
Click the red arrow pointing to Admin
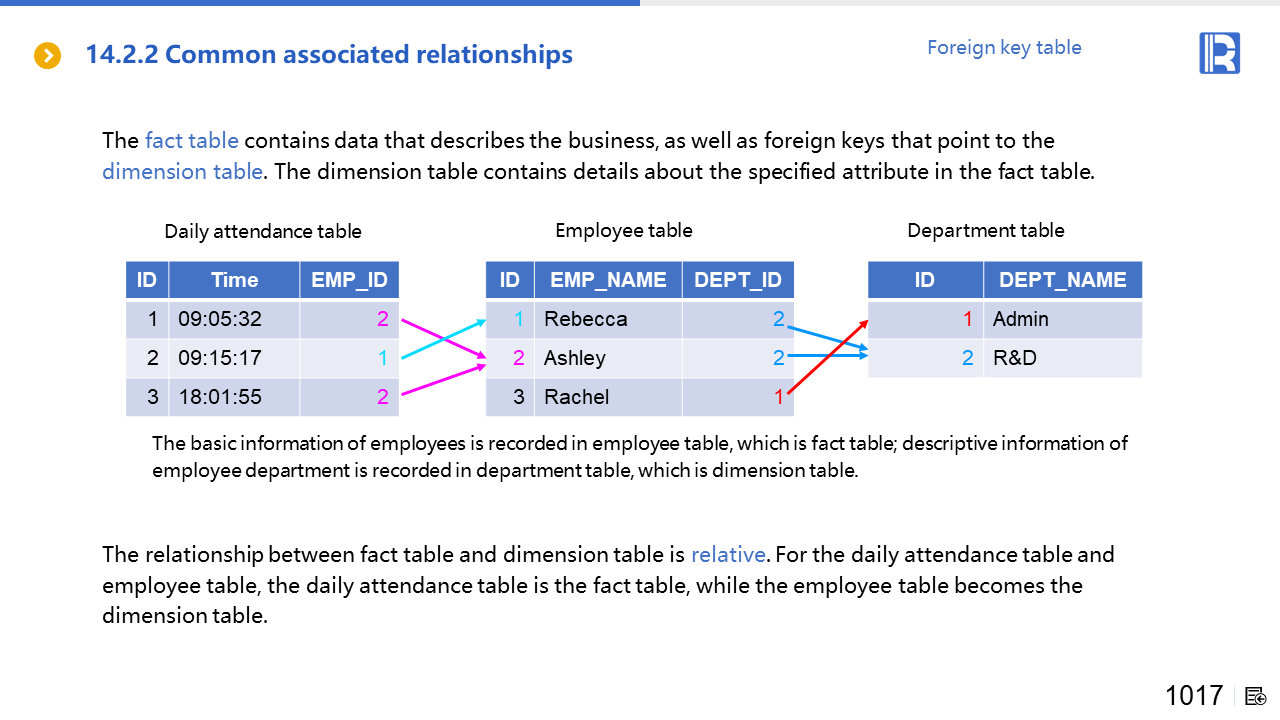[827, 357]
